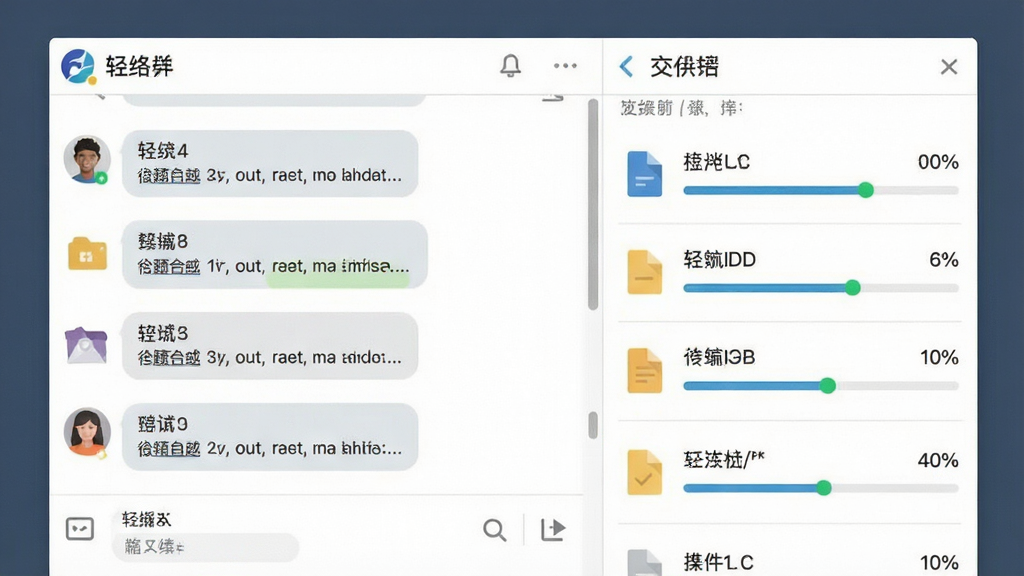This screenshot has height=576, width=1024.
Task: Click the smiley sticker icon beside bottom input
Action: pyautogui.click(x=80, y=528)
